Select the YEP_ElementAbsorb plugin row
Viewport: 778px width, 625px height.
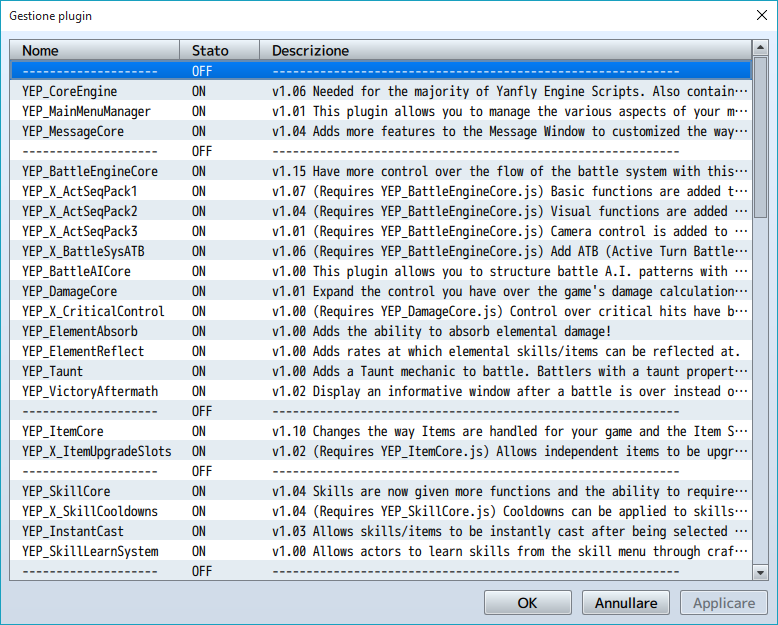pyautogui.click(x=381, y=331)
